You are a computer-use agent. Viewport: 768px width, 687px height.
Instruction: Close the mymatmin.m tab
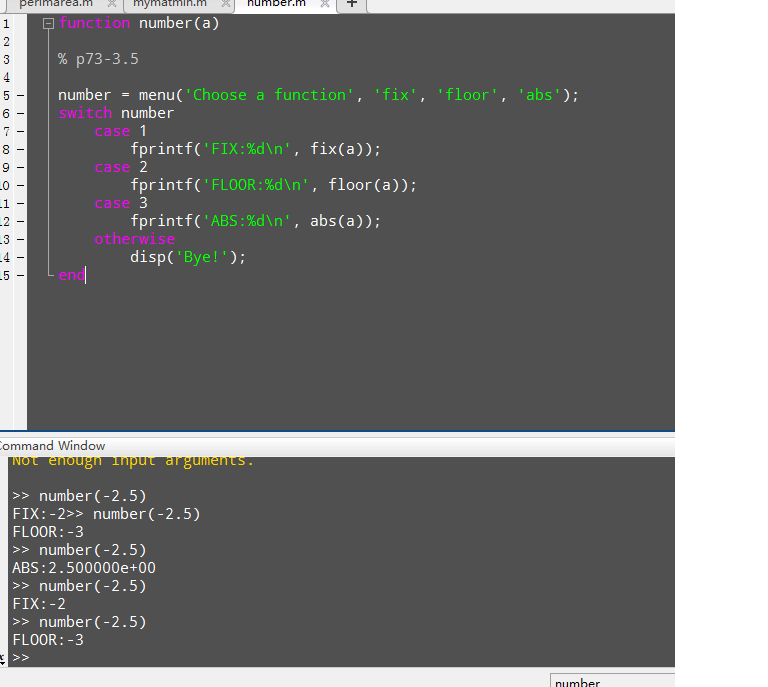[x=225, y=4]
